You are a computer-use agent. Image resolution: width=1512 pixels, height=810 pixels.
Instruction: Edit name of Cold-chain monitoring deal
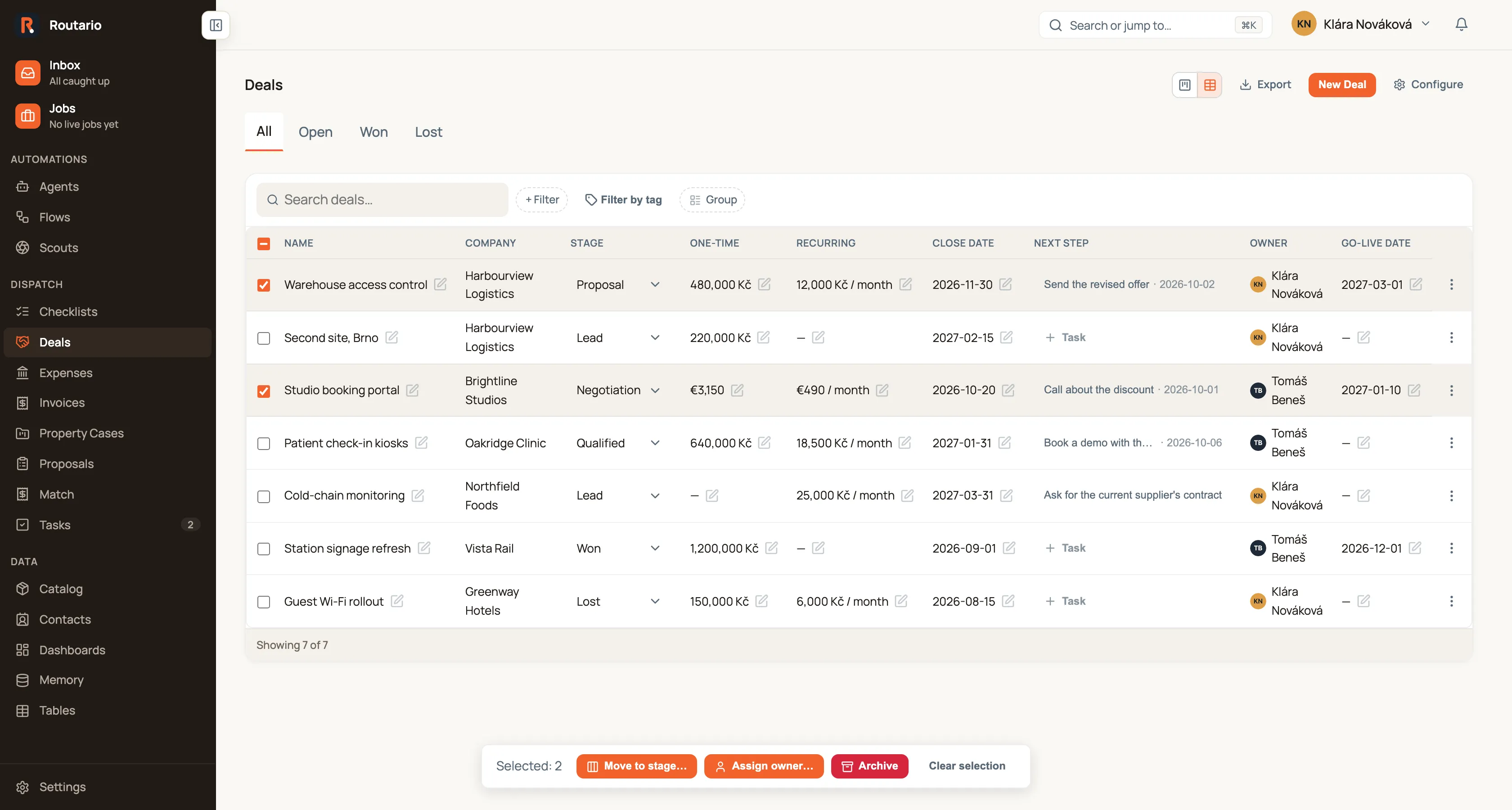417,495
